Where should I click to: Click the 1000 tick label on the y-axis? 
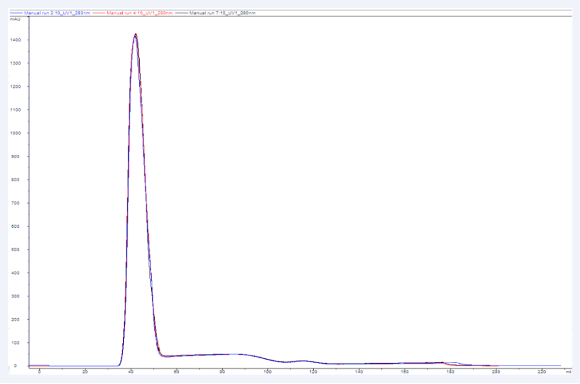pyautogui.click(x=16, y=133)
